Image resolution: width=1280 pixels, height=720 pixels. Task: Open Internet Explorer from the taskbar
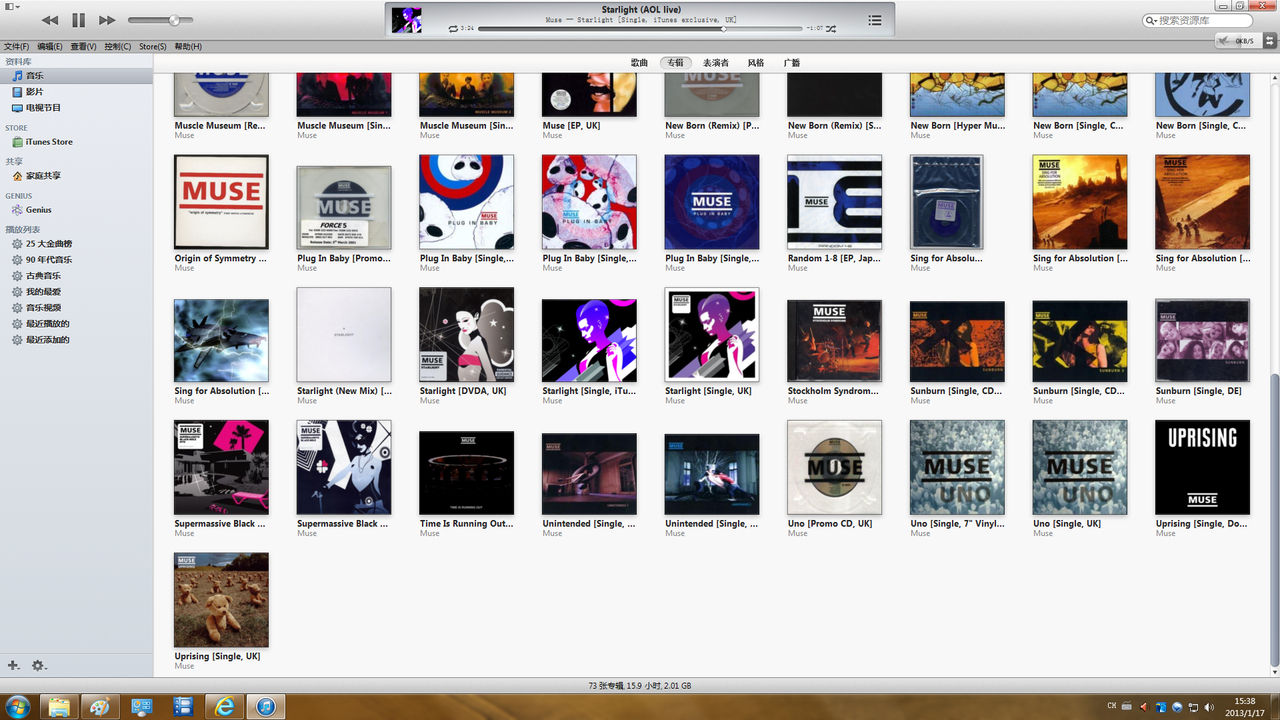coord(225,707)
